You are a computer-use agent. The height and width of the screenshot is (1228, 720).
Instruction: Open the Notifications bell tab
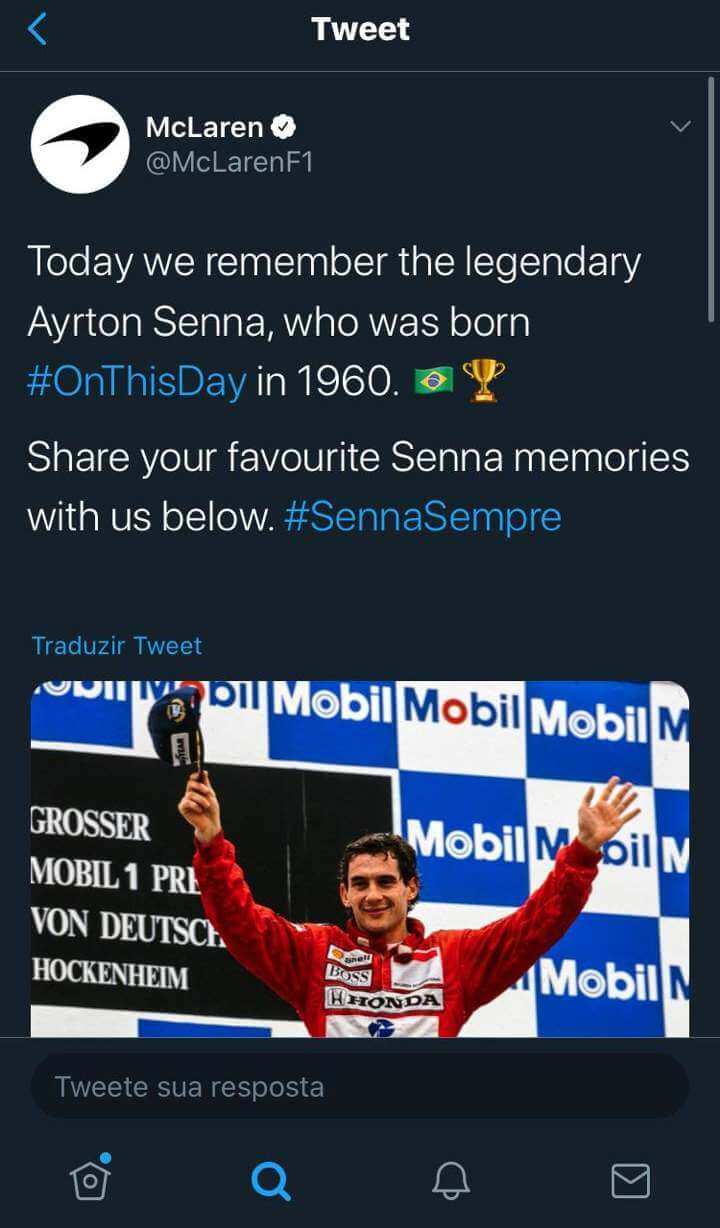tap(450, 1181)
